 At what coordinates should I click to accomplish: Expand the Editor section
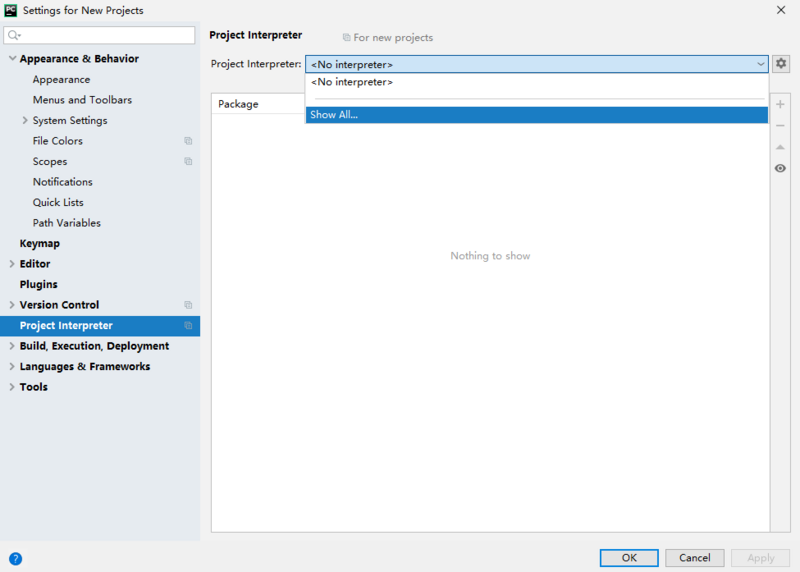(12, 264)
